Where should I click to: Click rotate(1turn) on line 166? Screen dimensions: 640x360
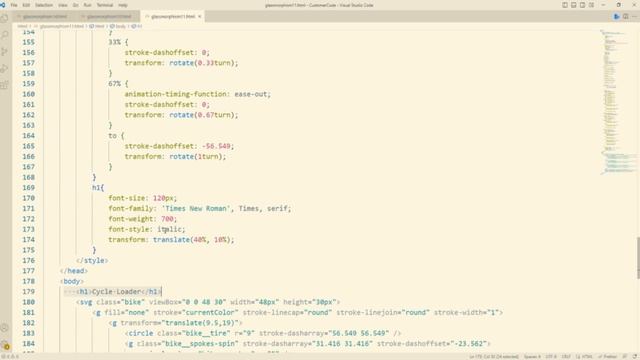(x=196, y=157)
